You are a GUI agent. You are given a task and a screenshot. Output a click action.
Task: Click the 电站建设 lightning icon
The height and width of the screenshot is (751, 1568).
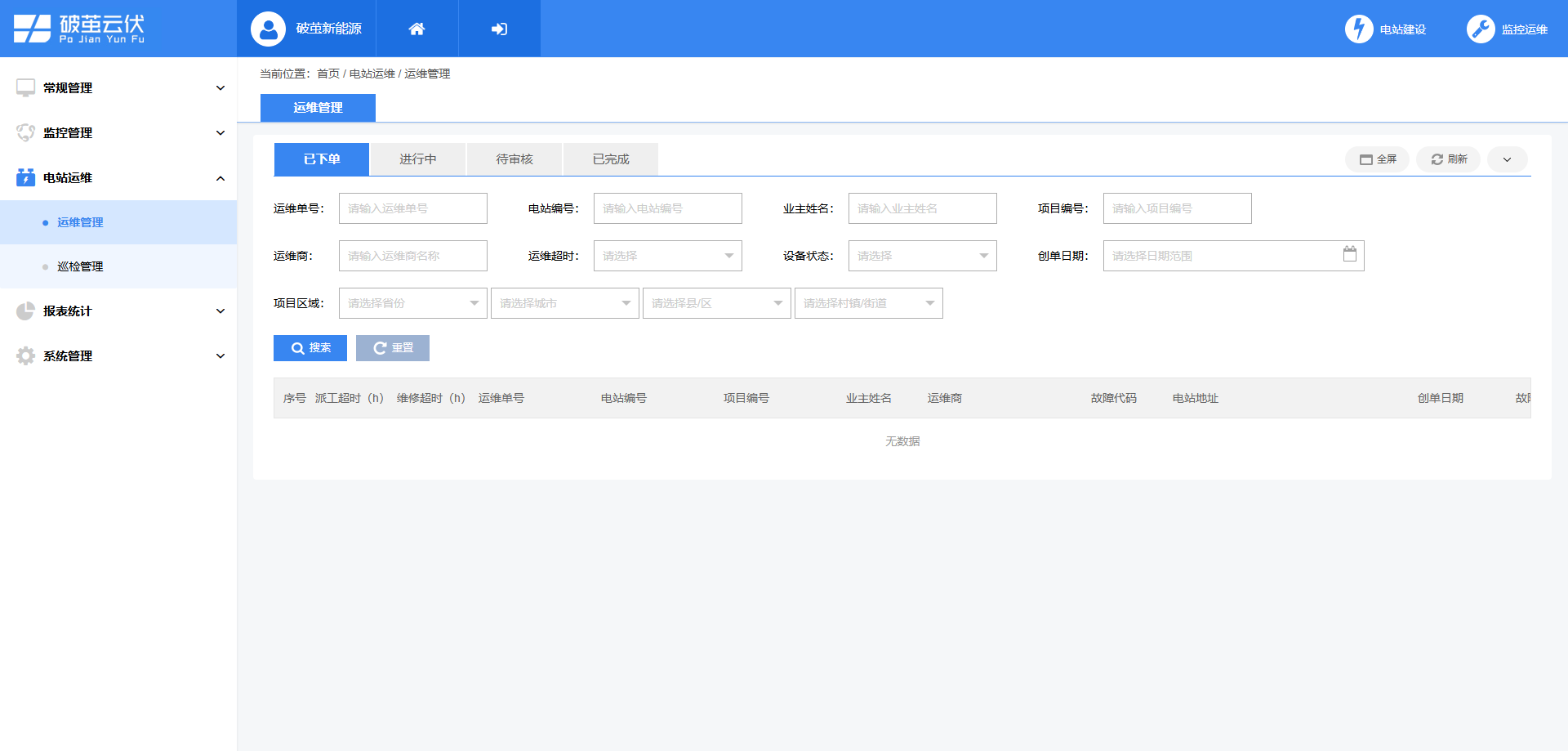[1358, 28]
